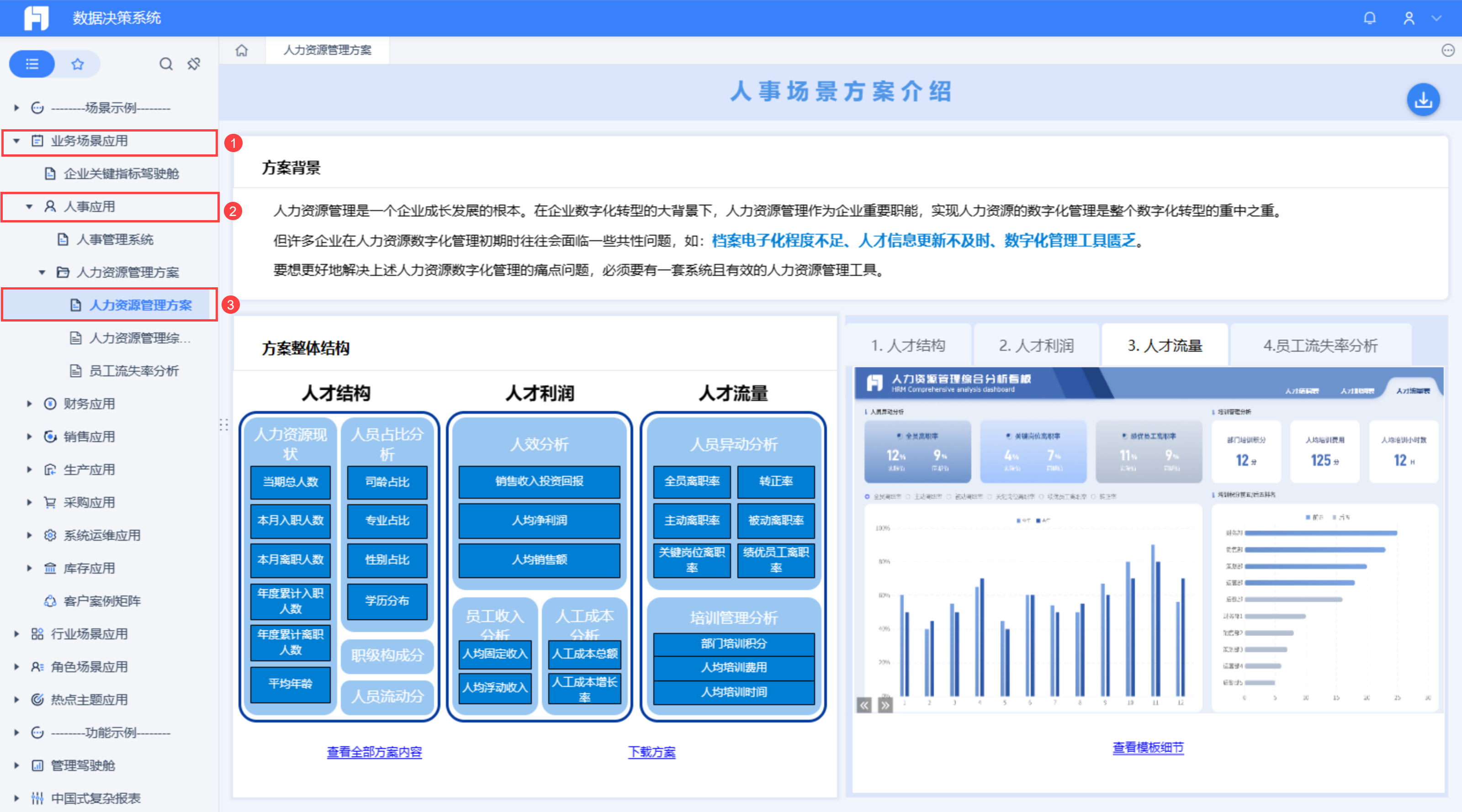Switch to the 1. 人才结构 tab
1462x812 pixels.
pos(908,346)
